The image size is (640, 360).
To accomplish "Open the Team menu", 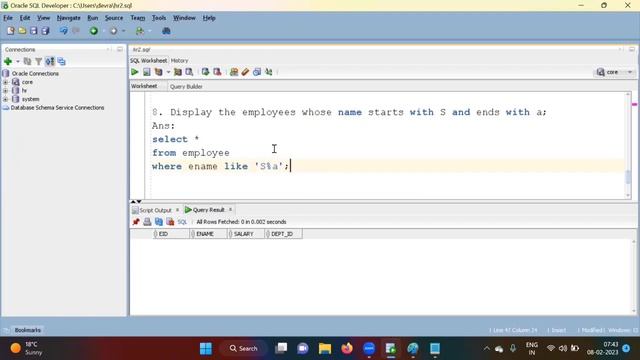I will point(138,18).
